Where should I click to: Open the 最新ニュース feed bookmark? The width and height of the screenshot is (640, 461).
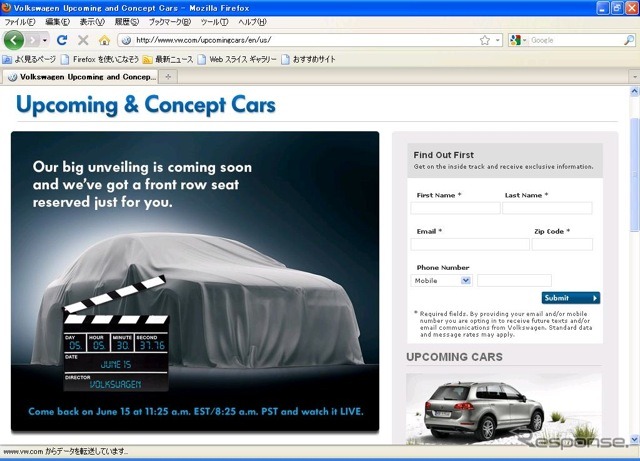(x=168, y=60)
